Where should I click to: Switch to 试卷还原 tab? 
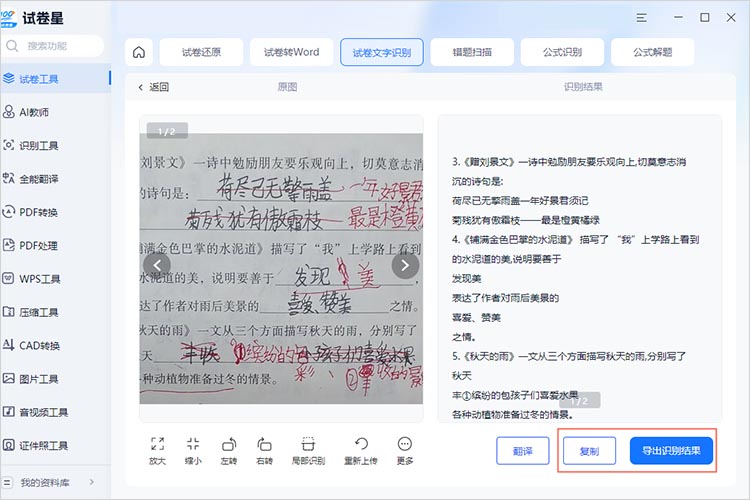point(201,52)
